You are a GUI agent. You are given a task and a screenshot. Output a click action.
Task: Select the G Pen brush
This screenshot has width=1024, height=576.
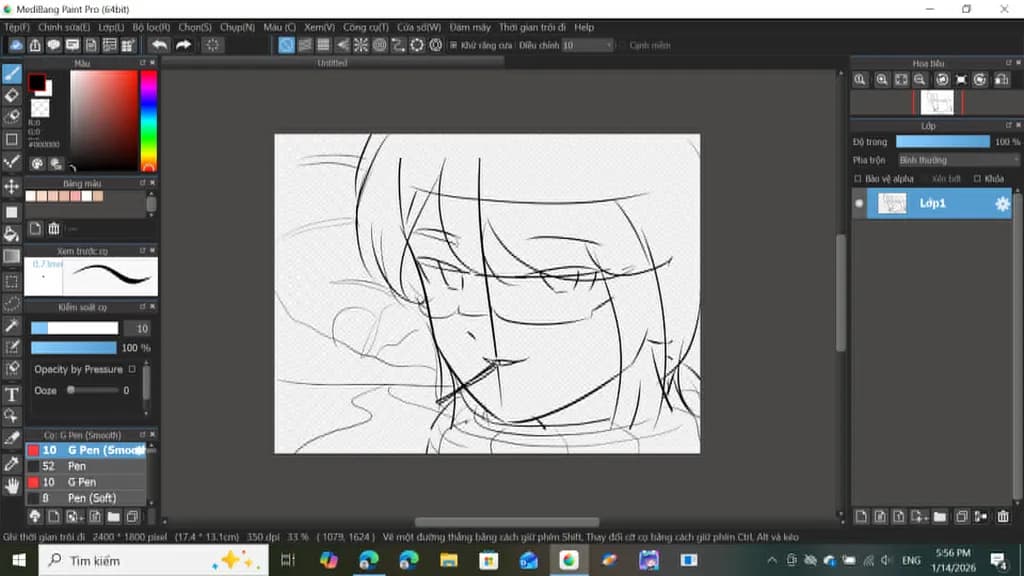tap(86, 482)
